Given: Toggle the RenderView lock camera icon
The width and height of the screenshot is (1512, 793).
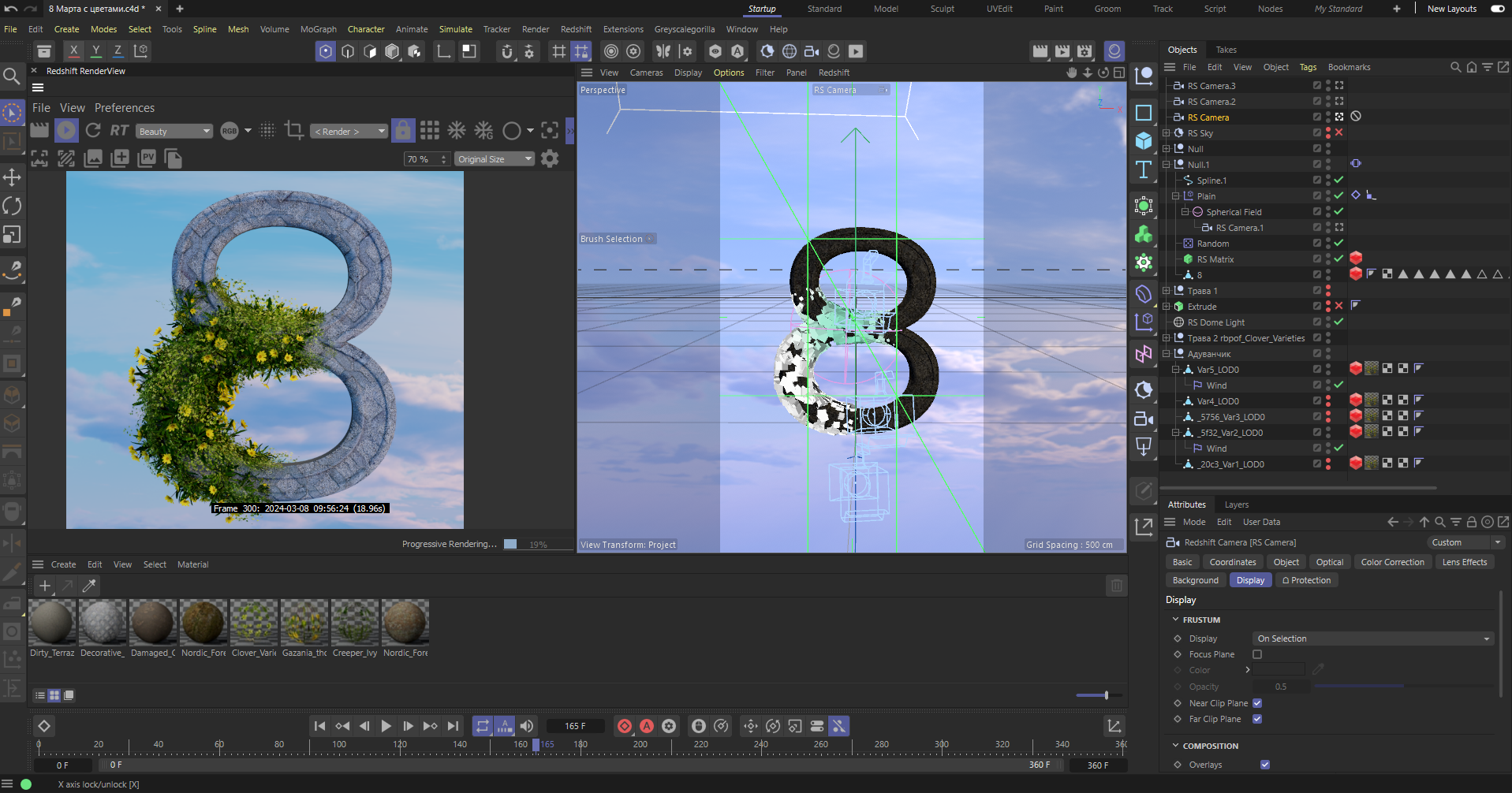Looking at the screenshot, I should [402, 130].
